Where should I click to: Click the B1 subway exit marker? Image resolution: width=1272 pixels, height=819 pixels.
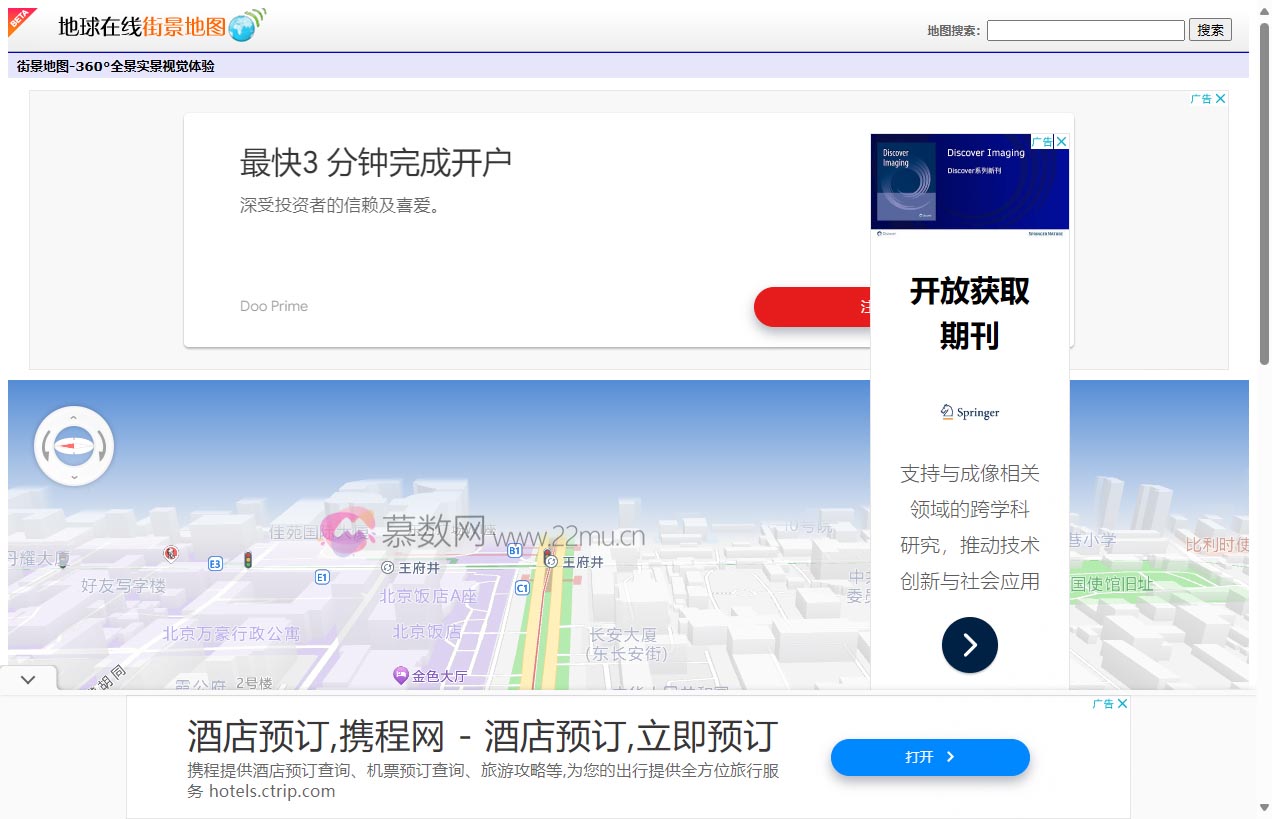(x=514, y=550)
